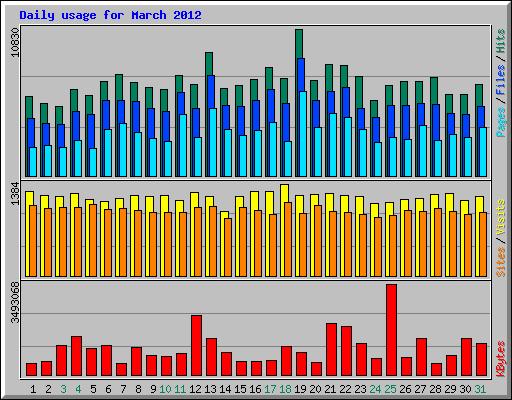
Task: Select day 23 on the x-axis
Action: [x=360, y=389]
